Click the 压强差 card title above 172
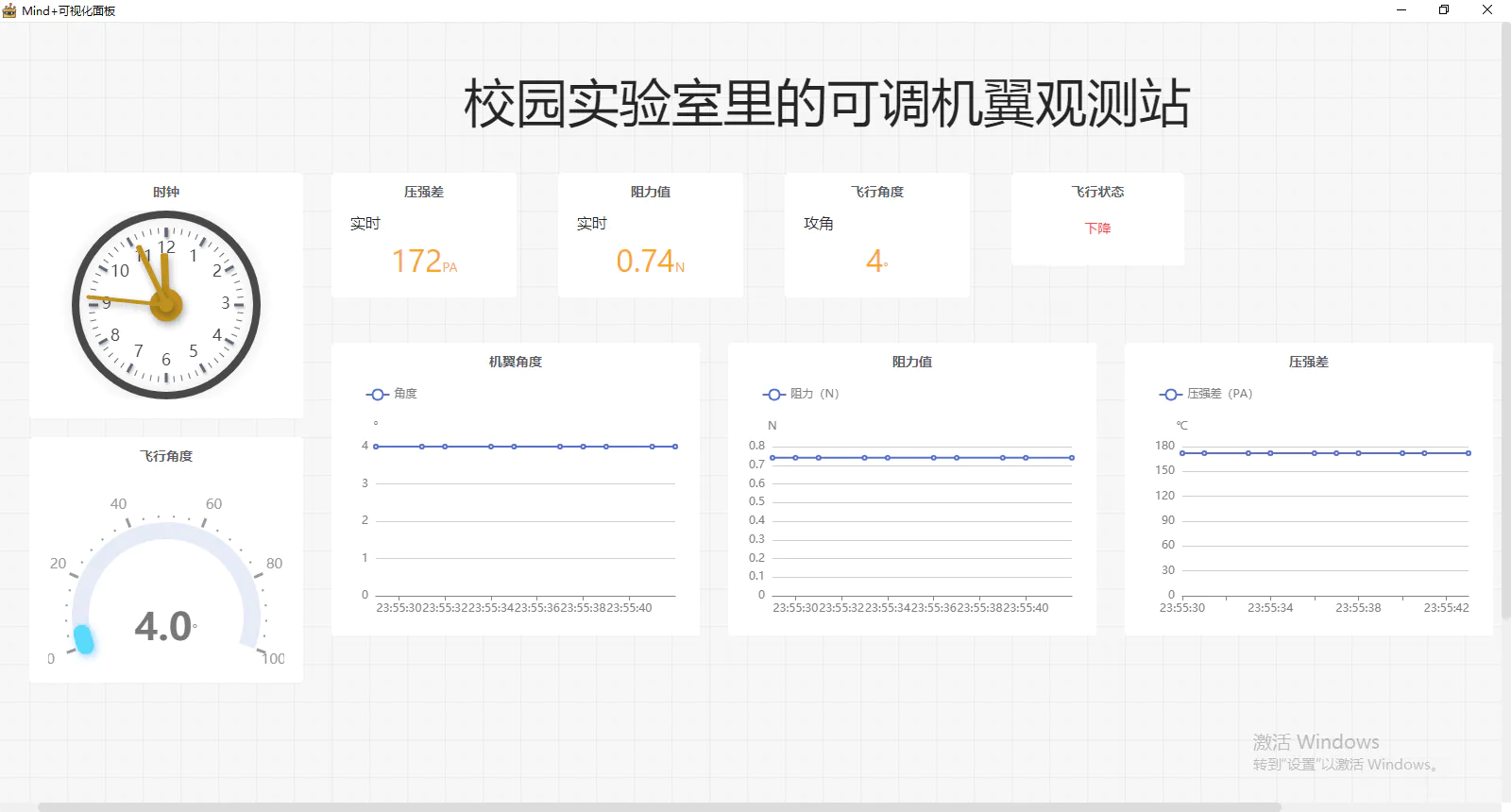 [424, 192]
